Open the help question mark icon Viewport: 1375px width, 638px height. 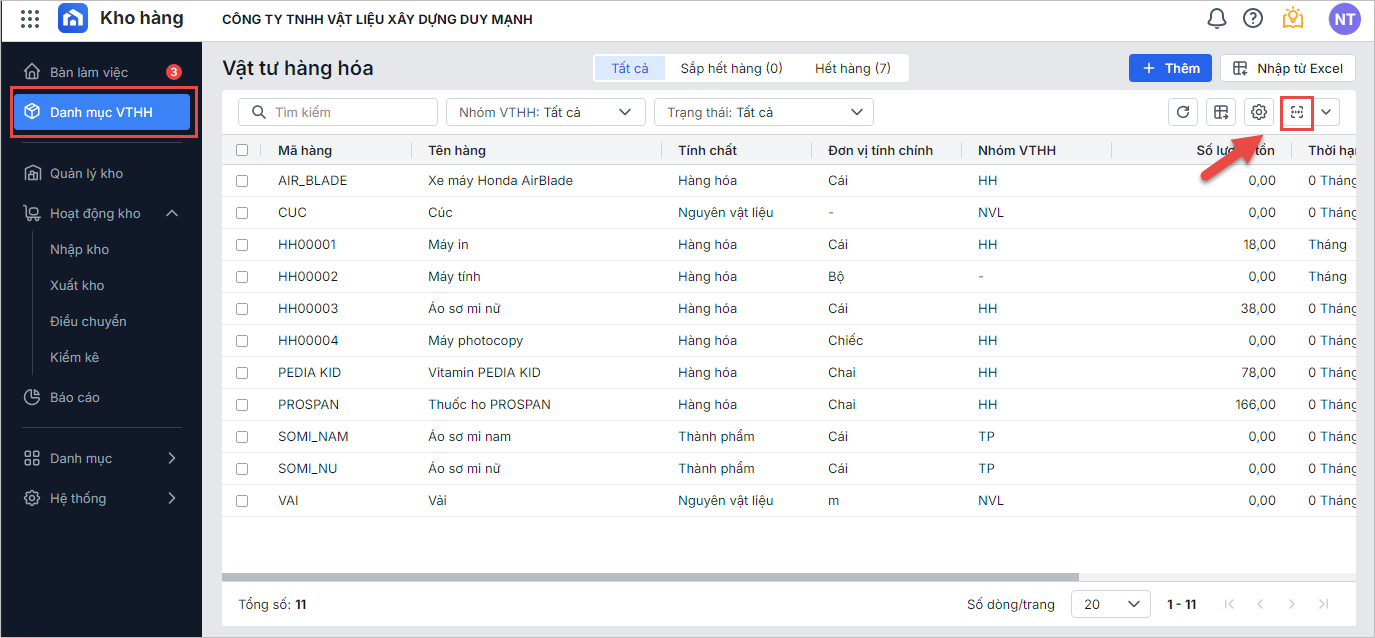click(1252, 18)
